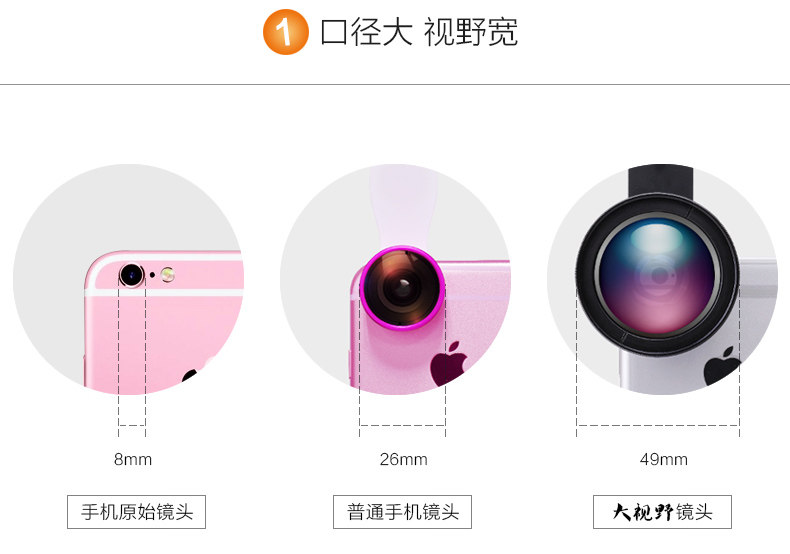
Task: Click the large black wide-view lens
Action: tap(657, 275)
